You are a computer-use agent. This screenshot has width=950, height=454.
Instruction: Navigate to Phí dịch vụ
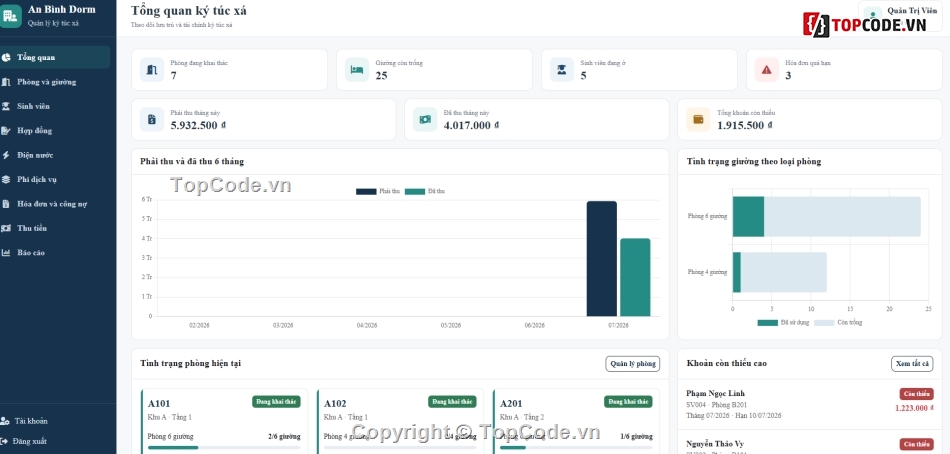55,179
